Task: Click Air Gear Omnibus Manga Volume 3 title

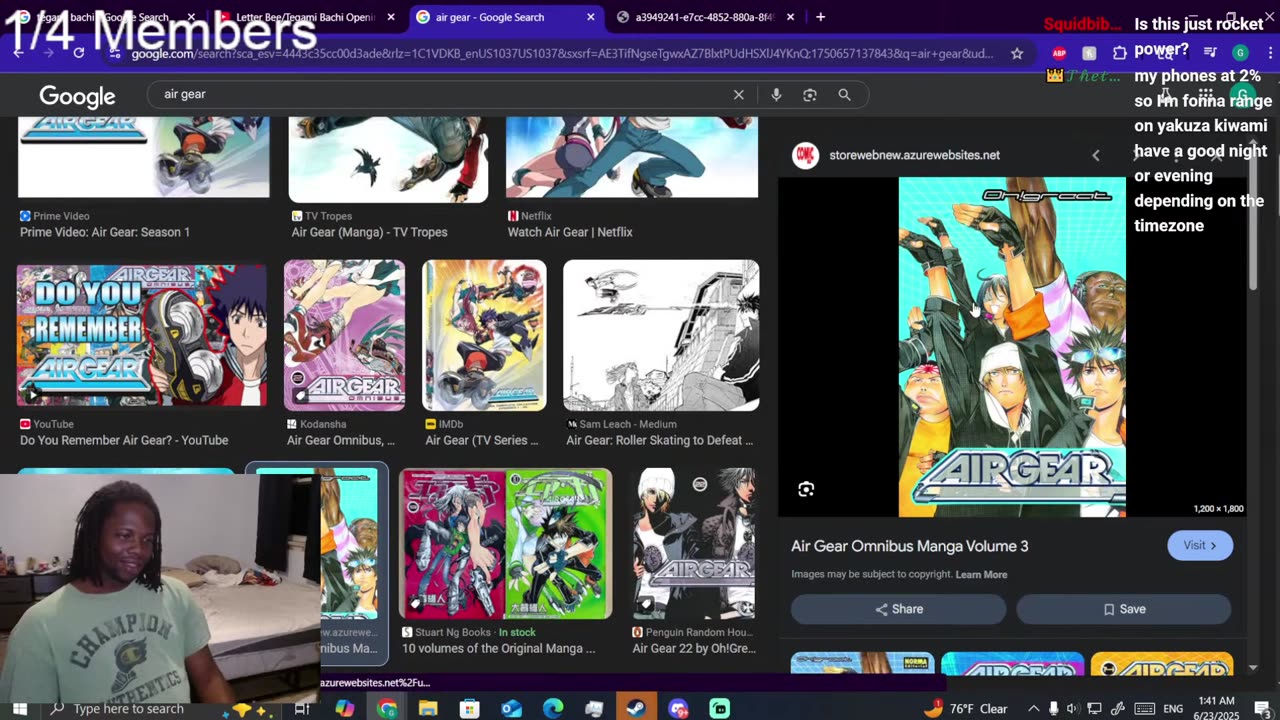Action: [x=909, y=546]
